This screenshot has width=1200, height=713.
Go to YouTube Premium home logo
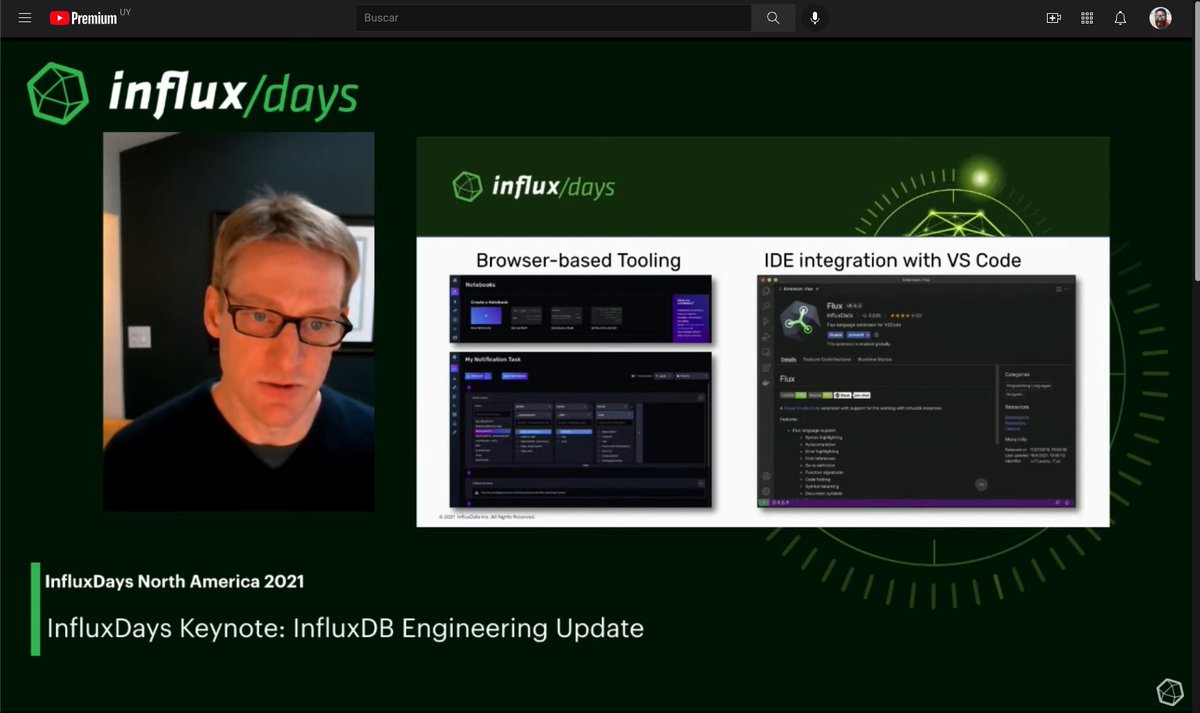pos(83,18)
